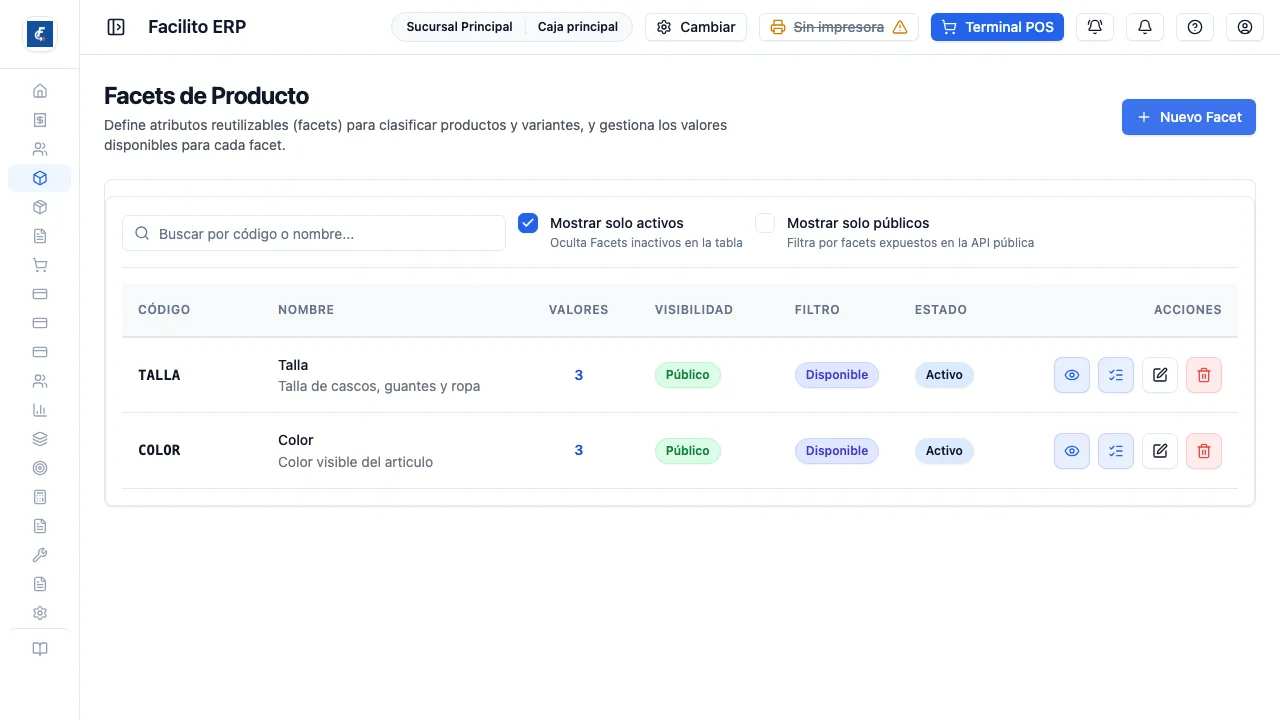The width and height of the screenshot is (1280, 720).
Task: Open the values count for Talla row
Action: (x=579, y=375)
